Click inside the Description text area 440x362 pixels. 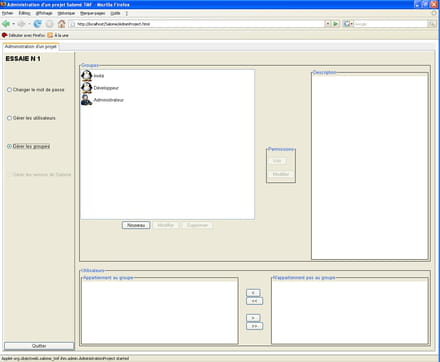pos(370,167)
